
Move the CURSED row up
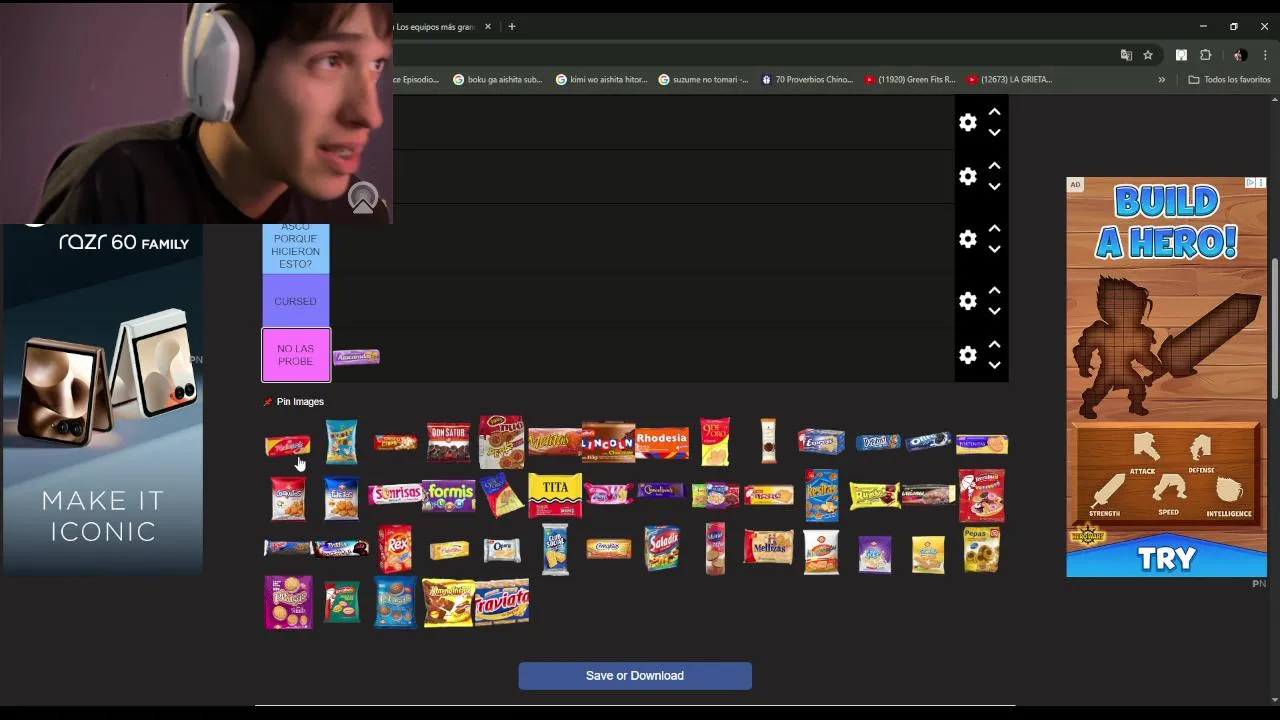point(994,291)
